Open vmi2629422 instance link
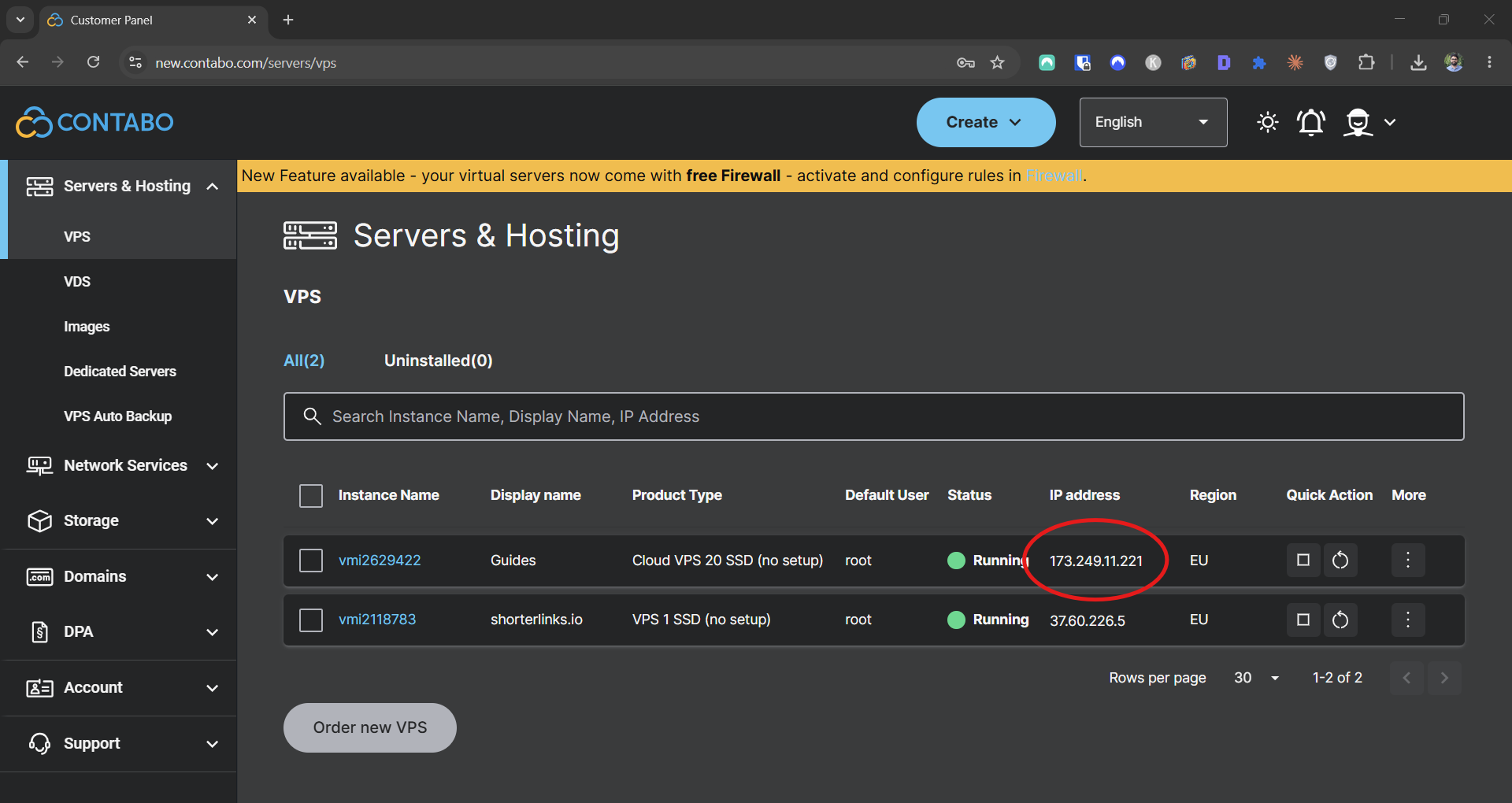The image size is (1512, 803). pos(380,561)
